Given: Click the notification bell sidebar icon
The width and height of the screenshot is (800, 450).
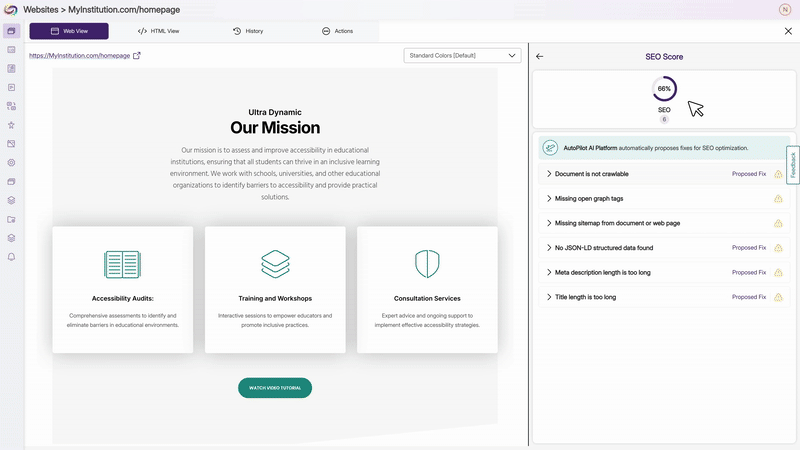Looking at the screenshot, I should pyautogui.click(x=11, y=256).
